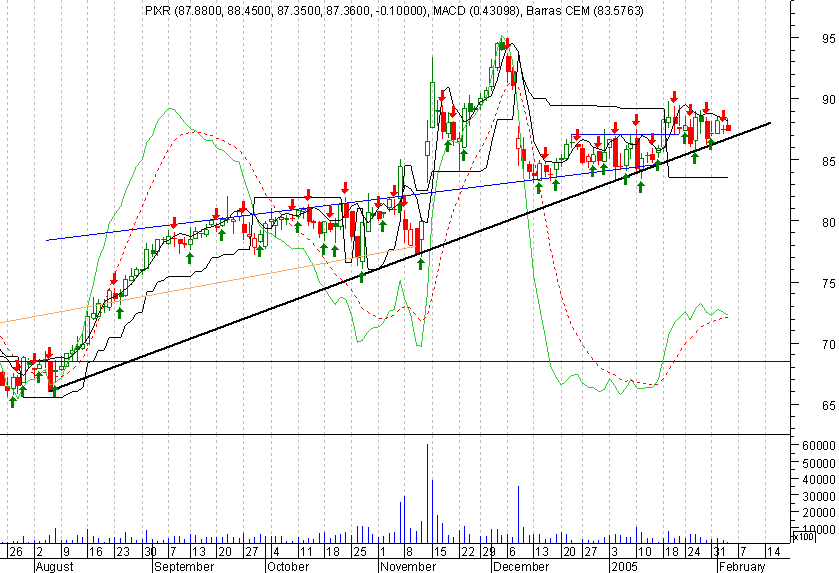Click the 75 price axis value
The height and width of the screenshot is (573, 839).
pyautogui.click(x=828, y=283)
